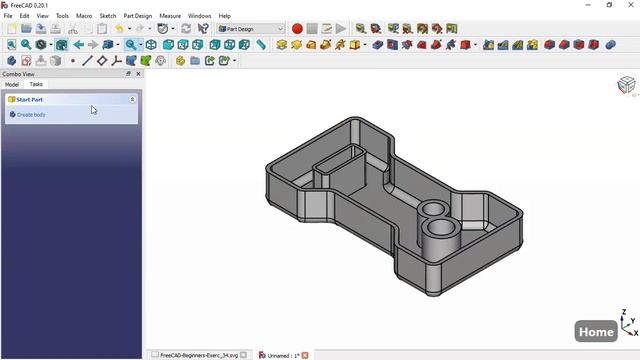Viewport: 640px width, 360px height.
Task: Open the Part Design menu
Action: 138,16
